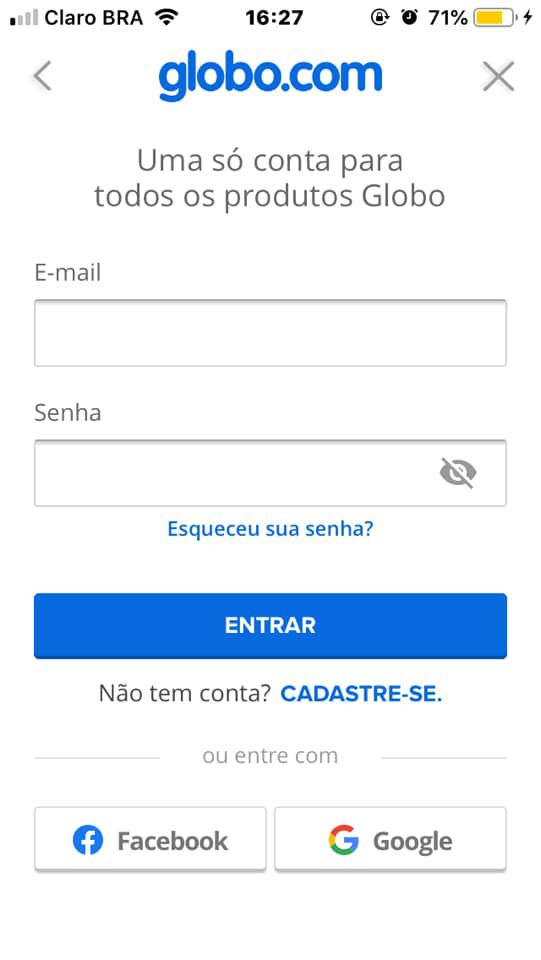Screen dimensions: 541x960
Task: Tap the Claro BRA carrier label
Action: 94,18
